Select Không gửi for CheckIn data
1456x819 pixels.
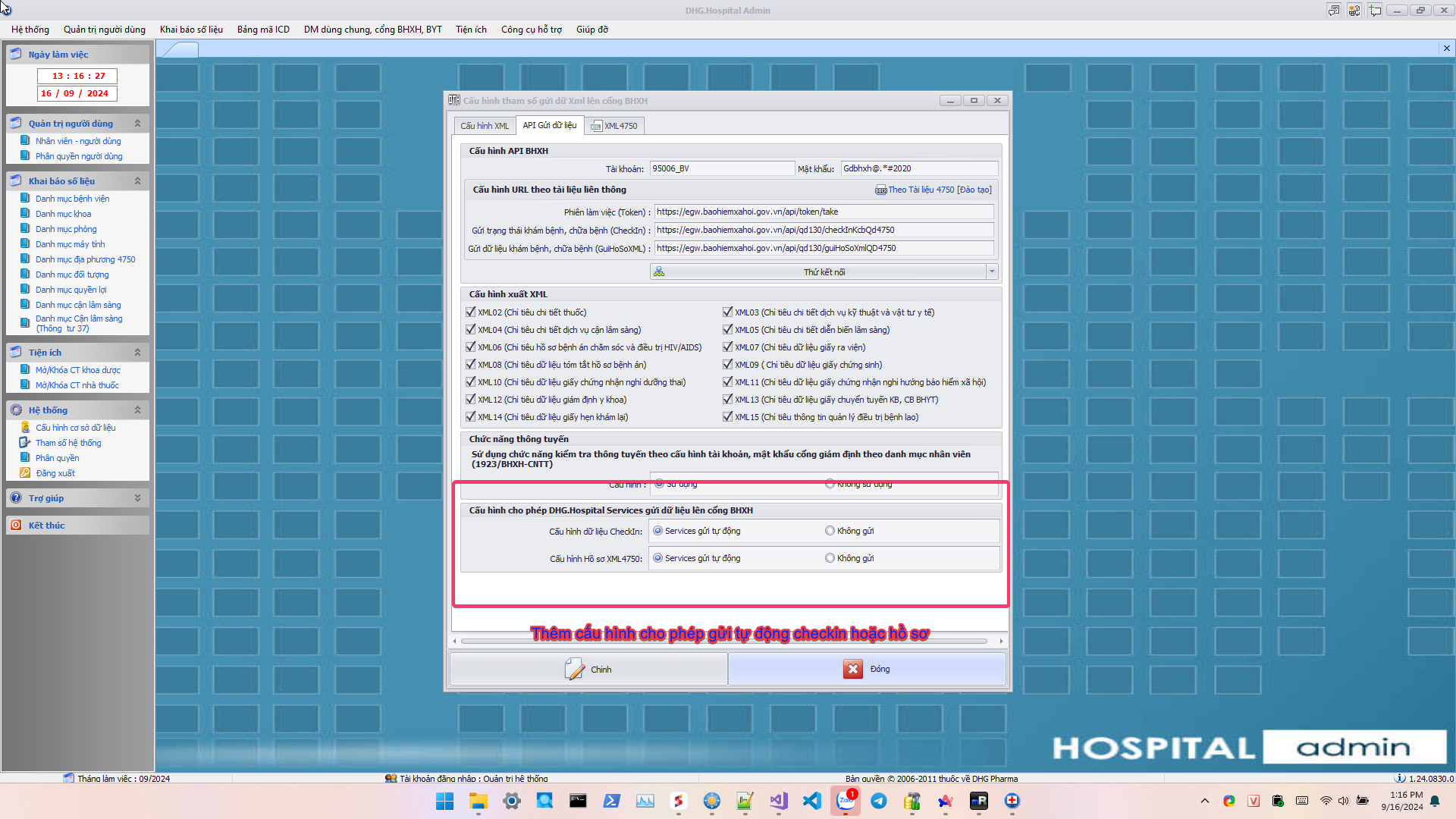click(830, 531)
